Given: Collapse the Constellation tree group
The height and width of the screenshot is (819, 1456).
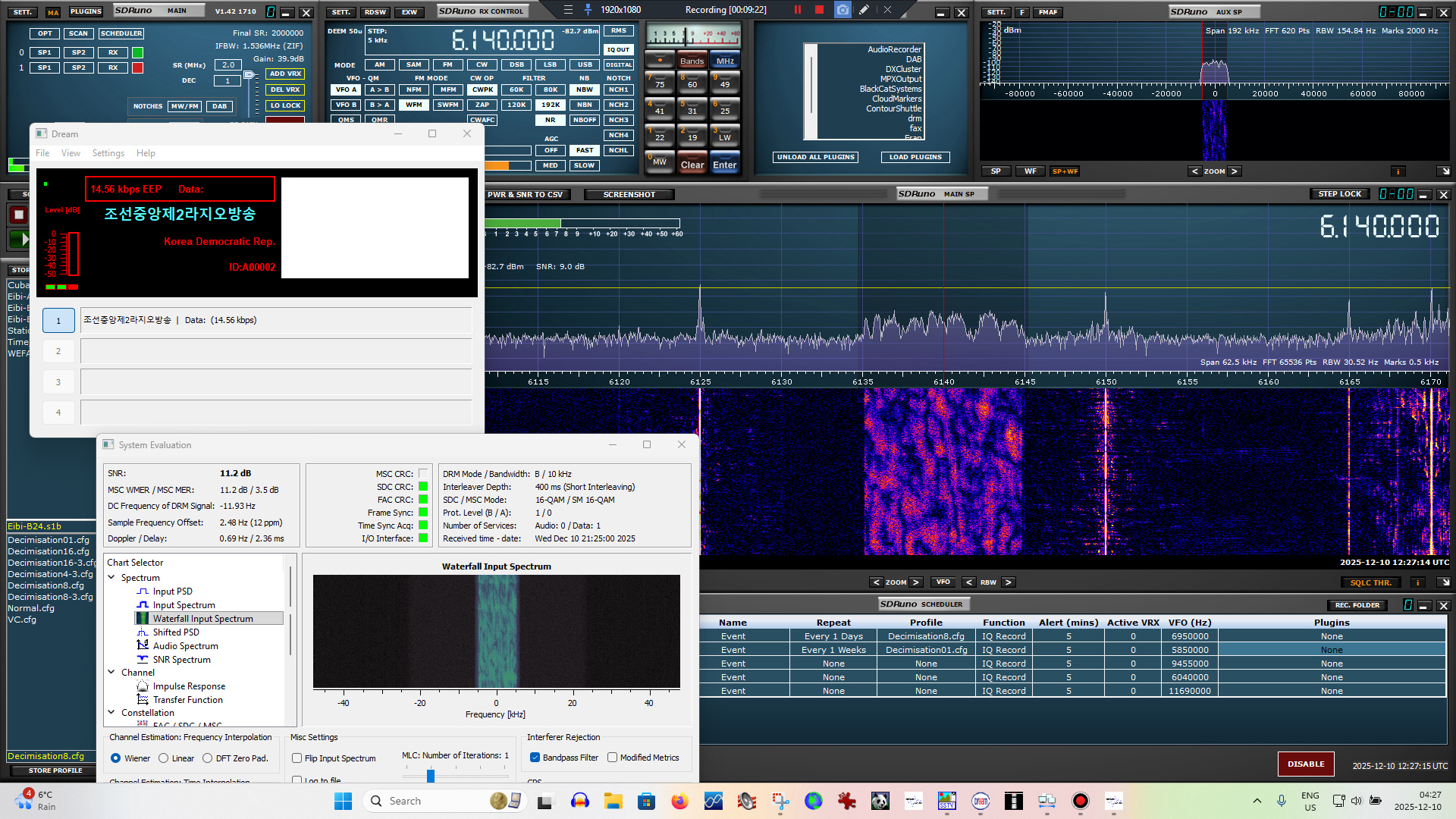Looking at the screenshot, I should [x=111, y=713].
